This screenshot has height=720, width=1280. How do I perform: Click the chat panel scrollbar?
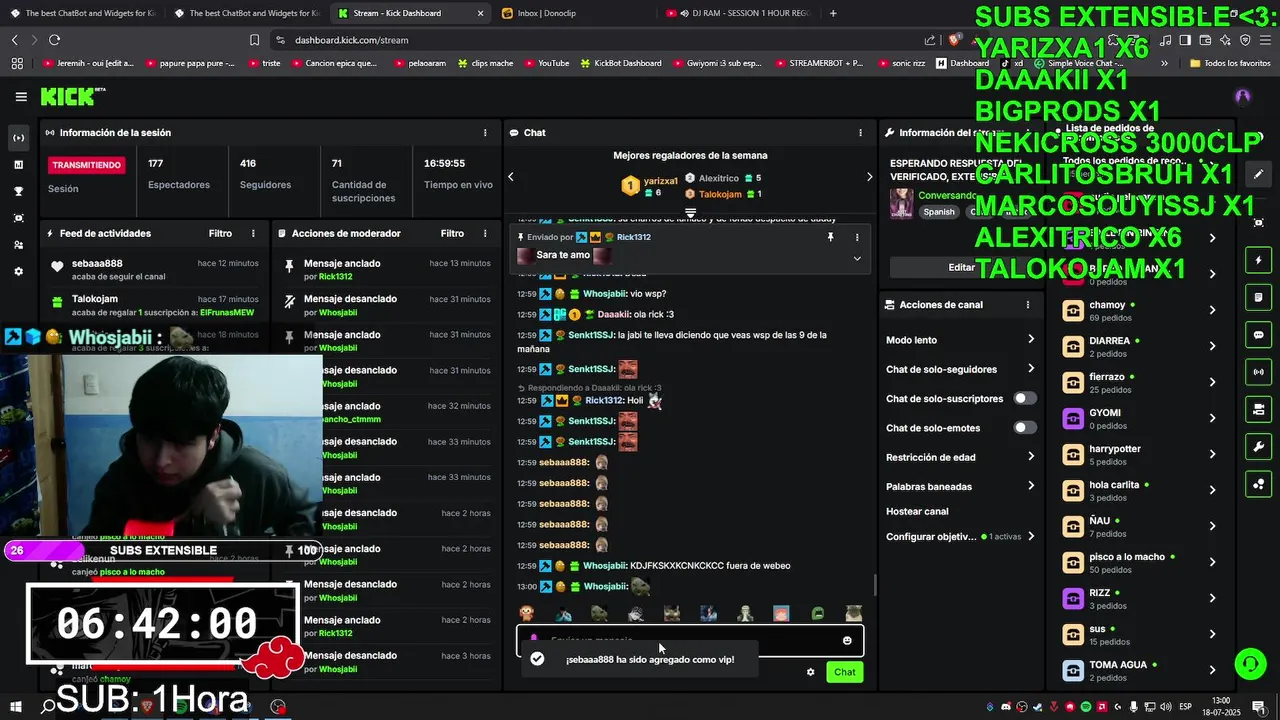click(x=877, y=584)
